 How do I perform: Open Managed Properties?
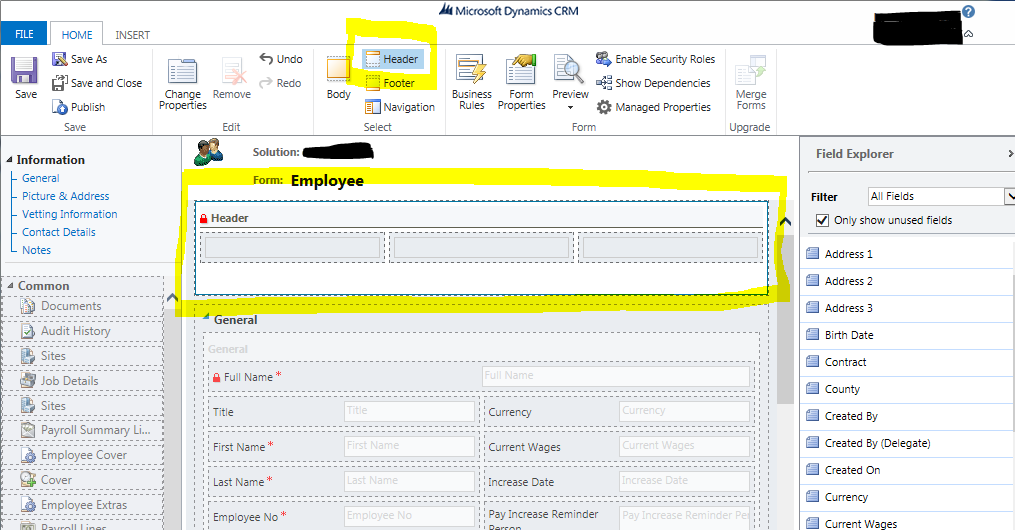[x=653, y=107]
